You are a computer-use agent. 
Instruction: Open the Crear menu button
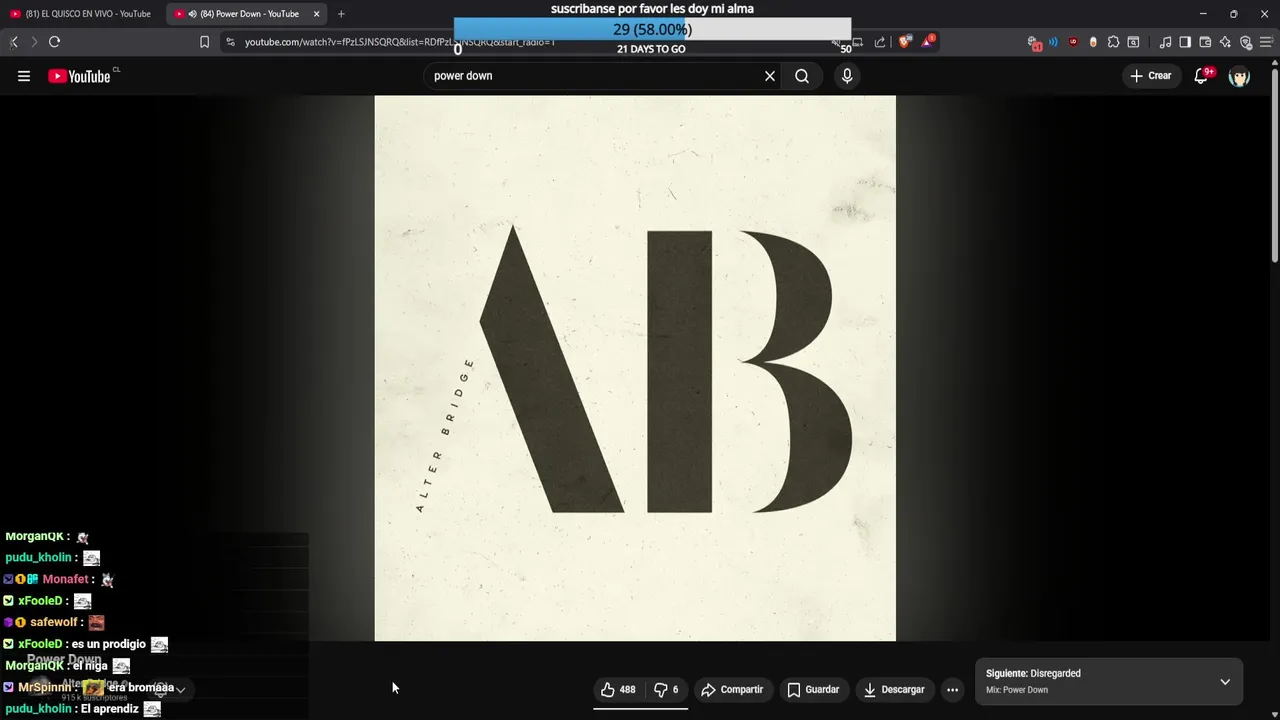[1151, 76]
